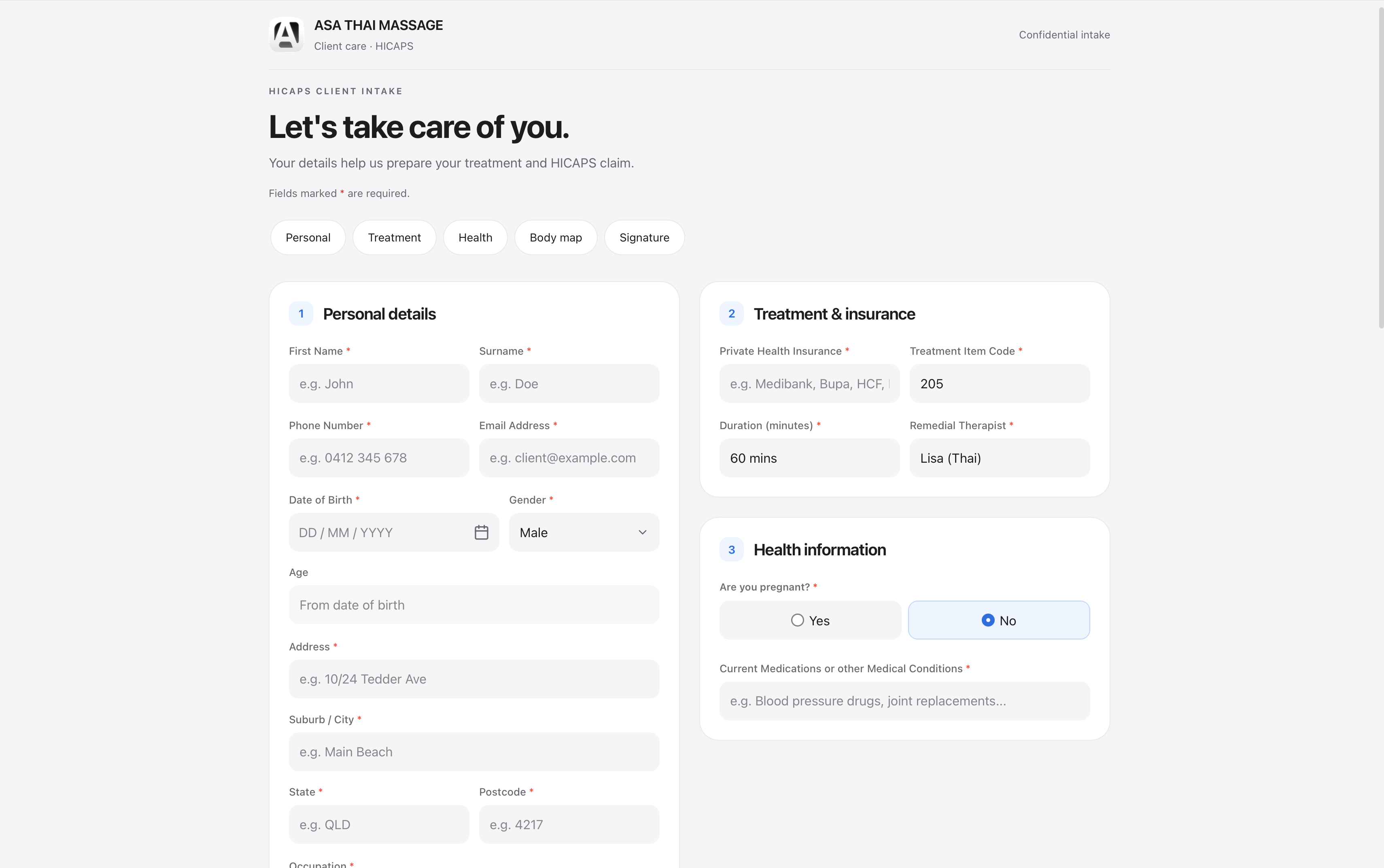Focus the First Name input field
The width and height of the screenshot is (1384, 868).
point(379,383)
